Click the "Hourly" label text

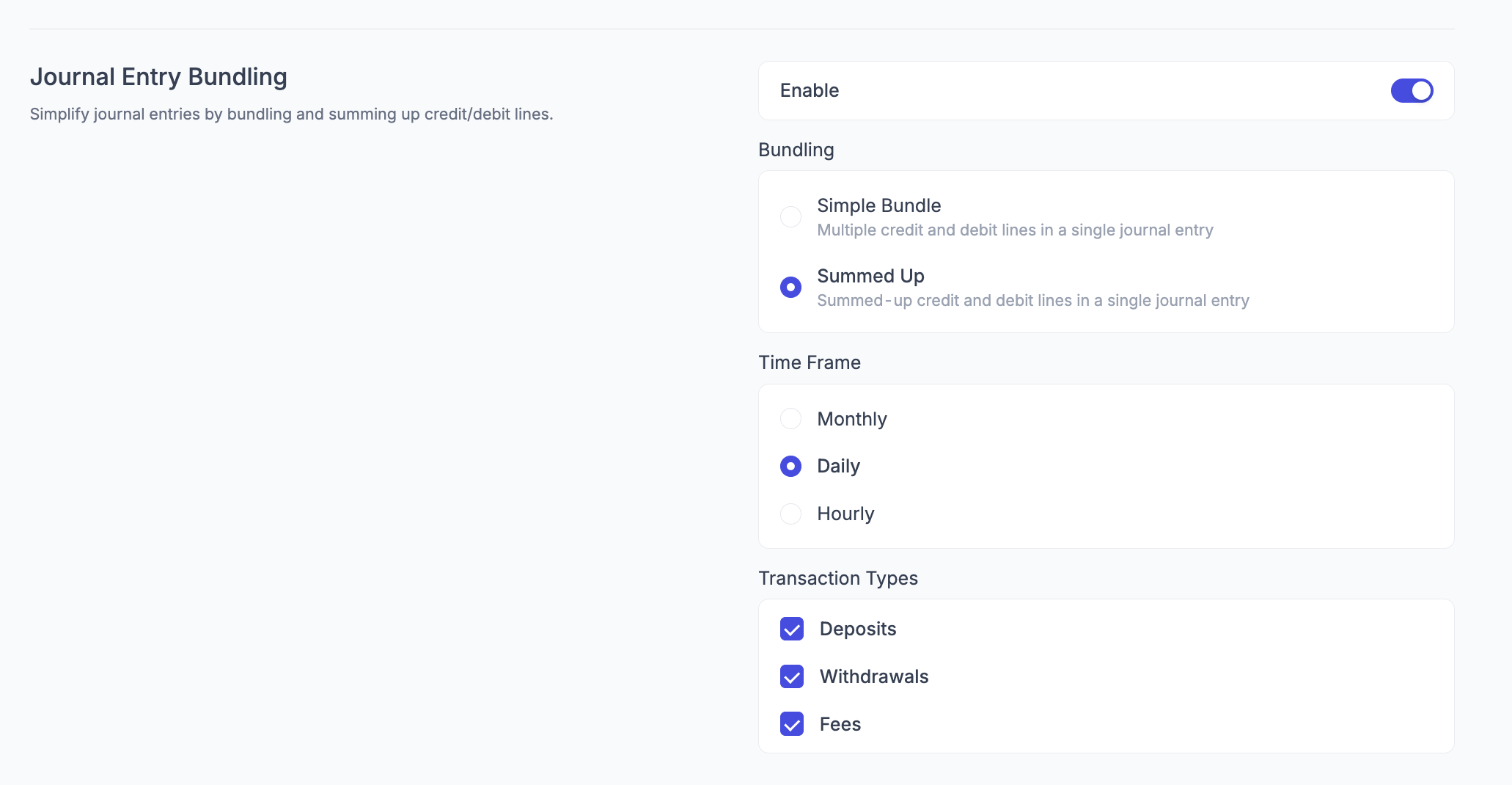coord(845,514)
